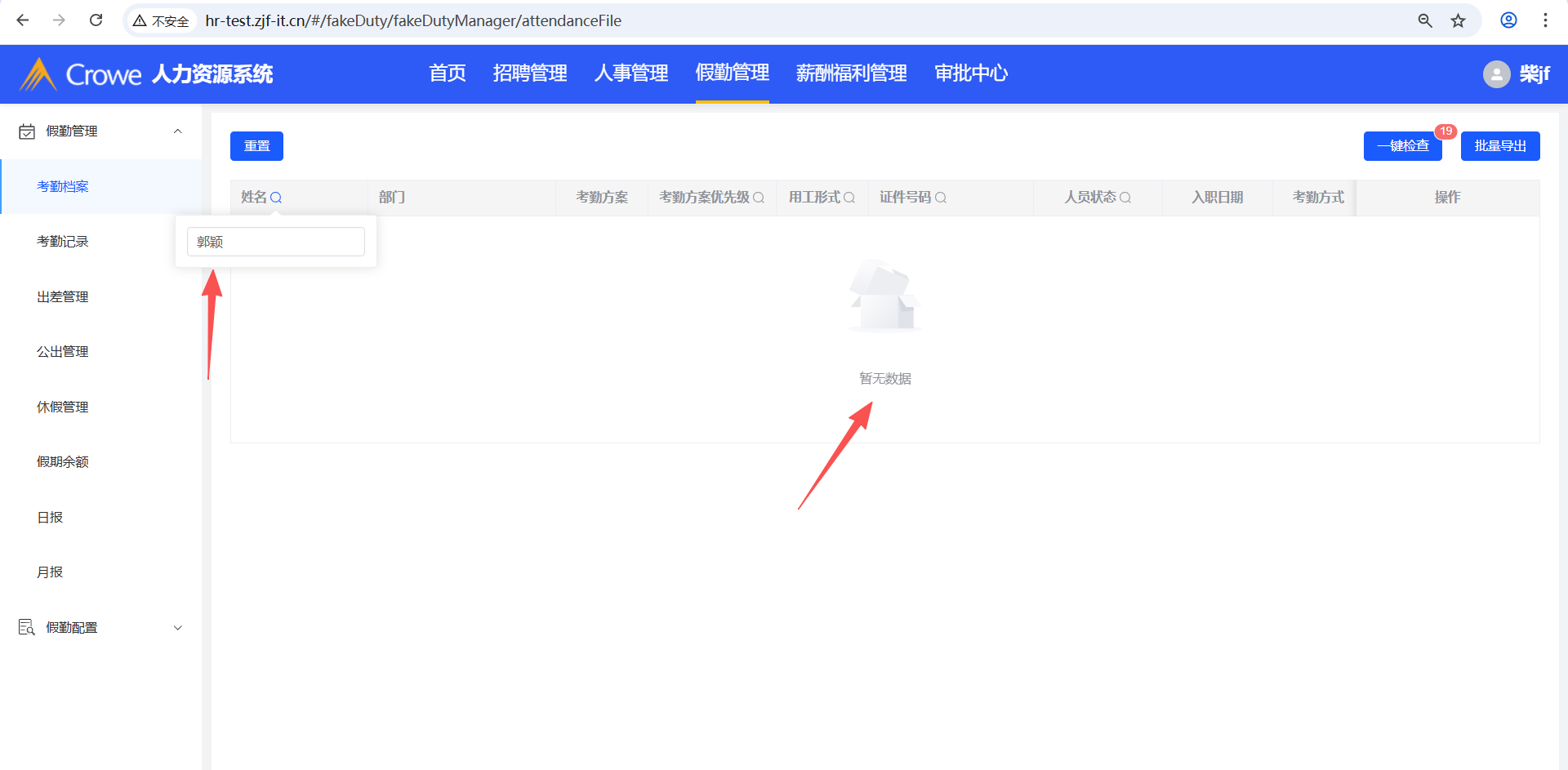This screenshot has width=1568, height=770.
Task: Reload the page with refresh icon
Action: (96, 20)
